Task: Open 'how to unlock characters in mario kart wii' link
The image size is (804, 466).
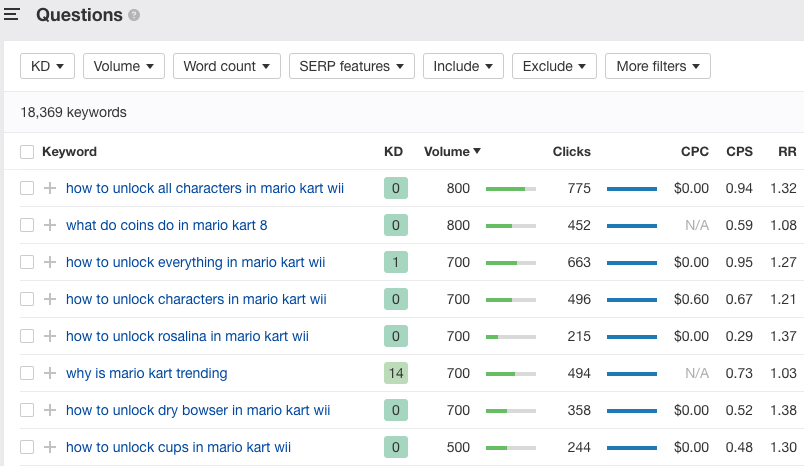Action: [196, 299]
